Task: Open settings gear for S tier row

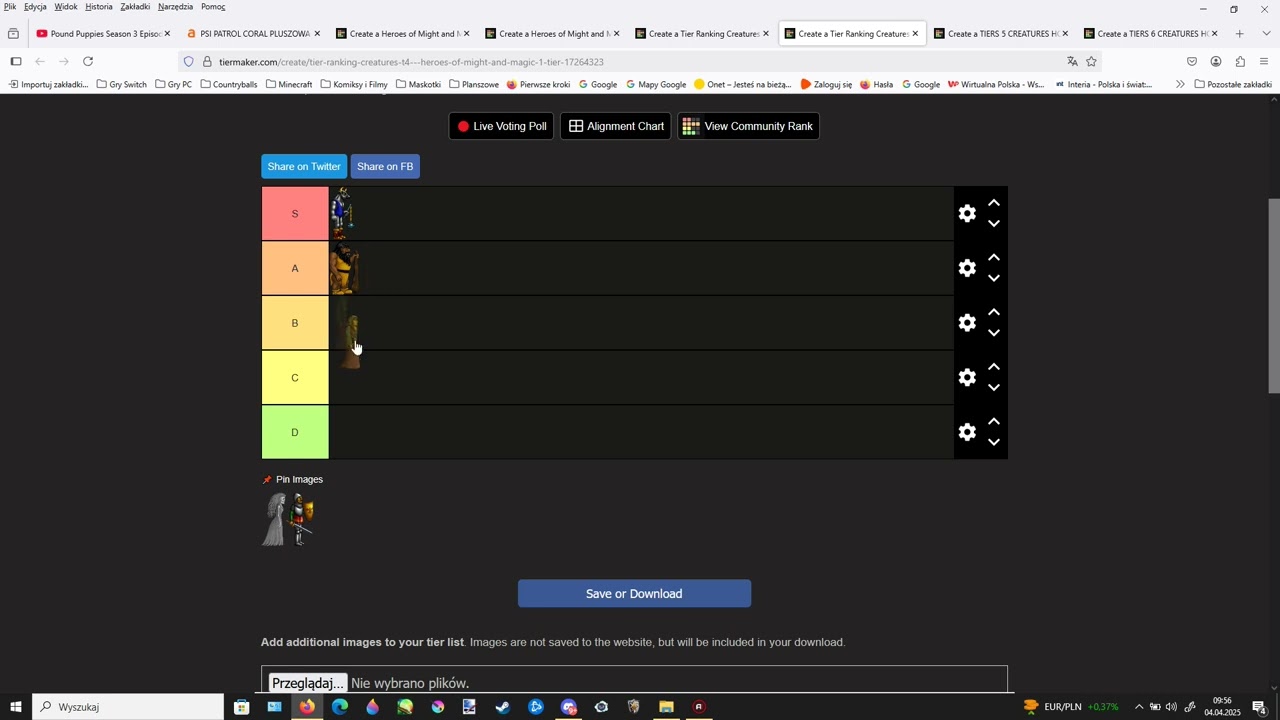Action: (x=967, y=214)
